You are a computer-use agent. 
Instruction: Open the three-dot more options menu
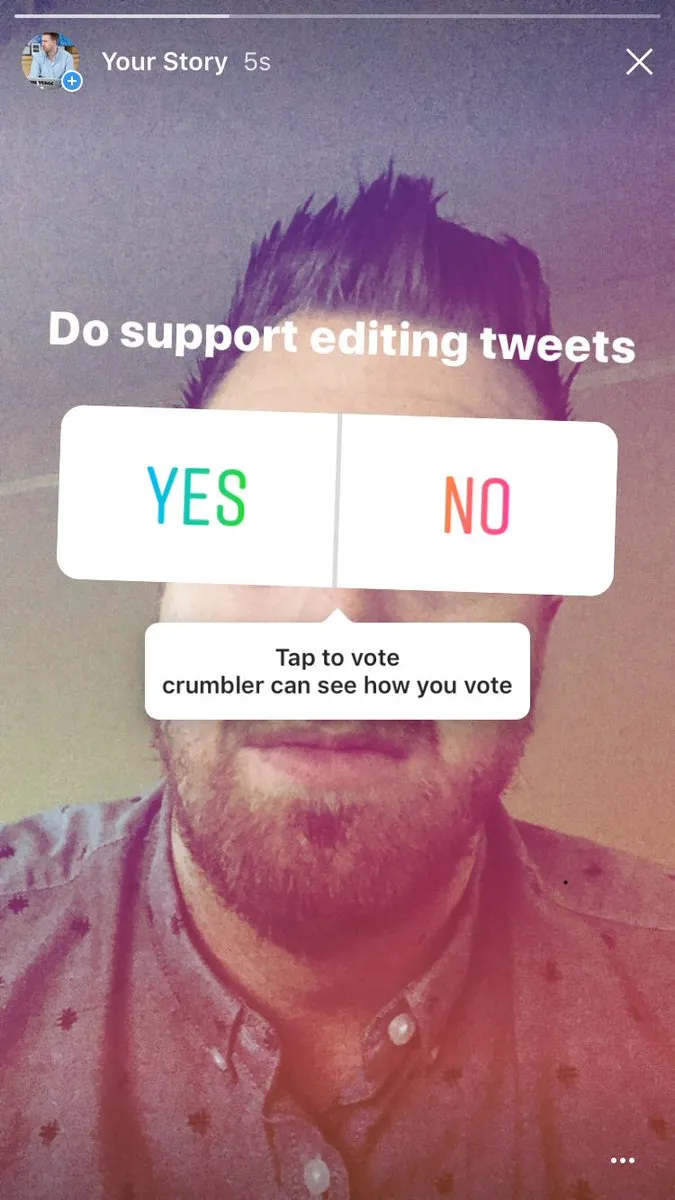pos(622,1160)
